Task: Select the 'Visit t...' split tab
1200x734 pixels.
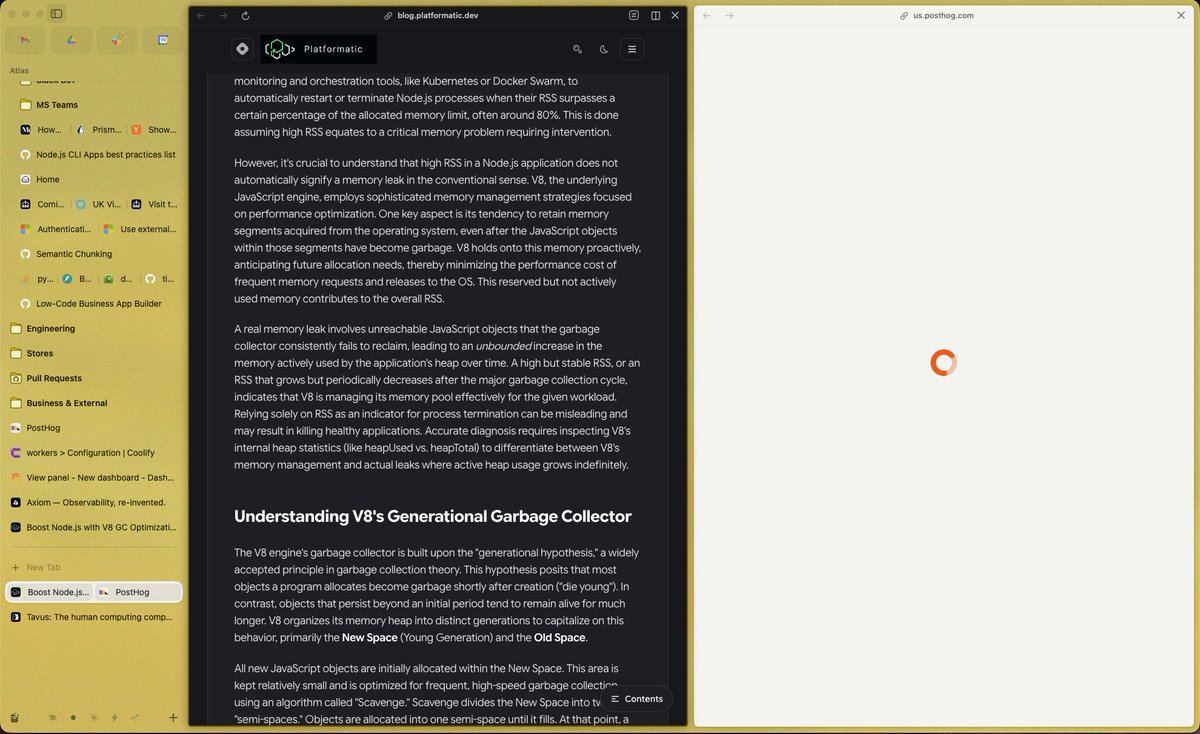Action: (156, 204)
